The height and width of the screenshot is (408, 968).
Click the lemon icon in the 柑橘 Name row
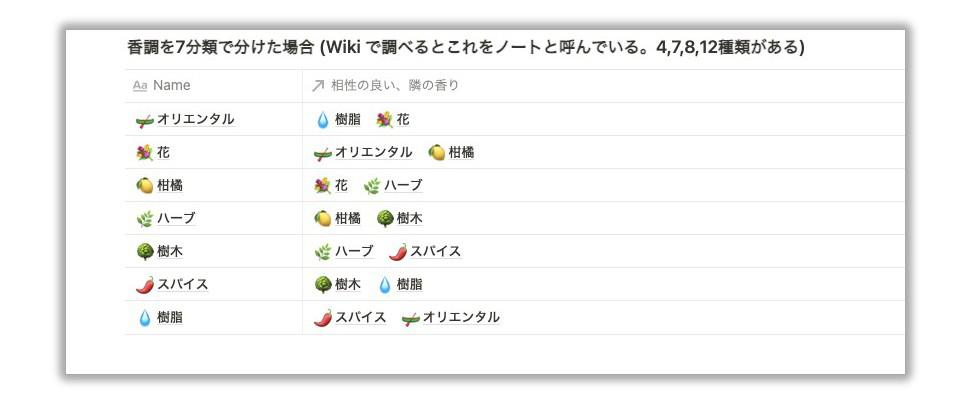tap(144, 186)
